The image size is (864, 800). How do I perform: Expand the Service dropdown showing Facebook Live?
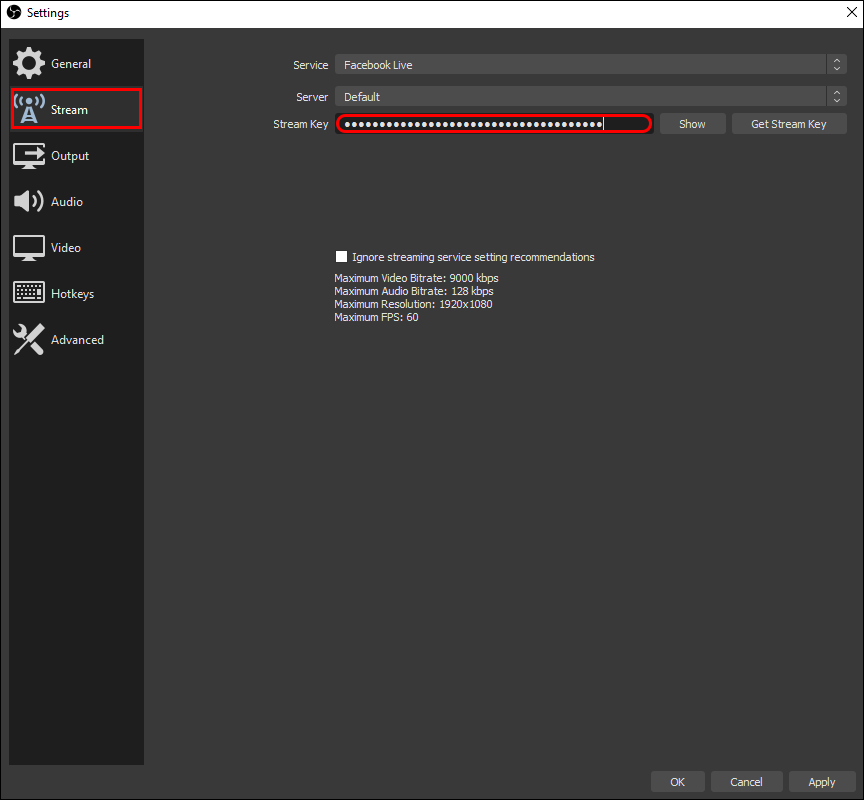591,64
